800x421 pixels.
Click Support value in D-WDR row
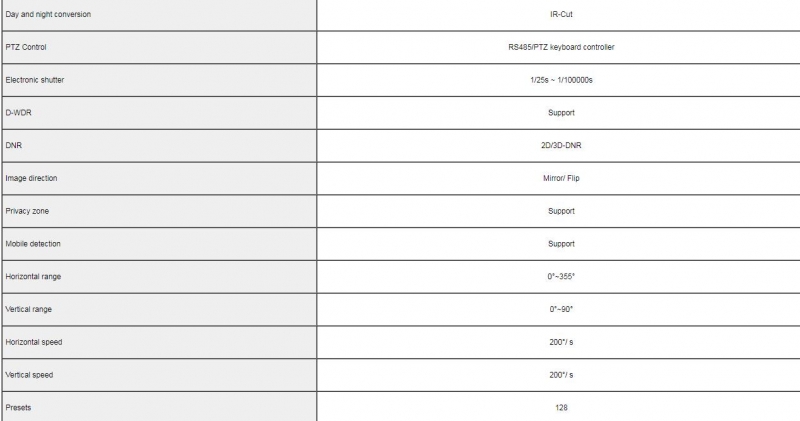[561, 113]
